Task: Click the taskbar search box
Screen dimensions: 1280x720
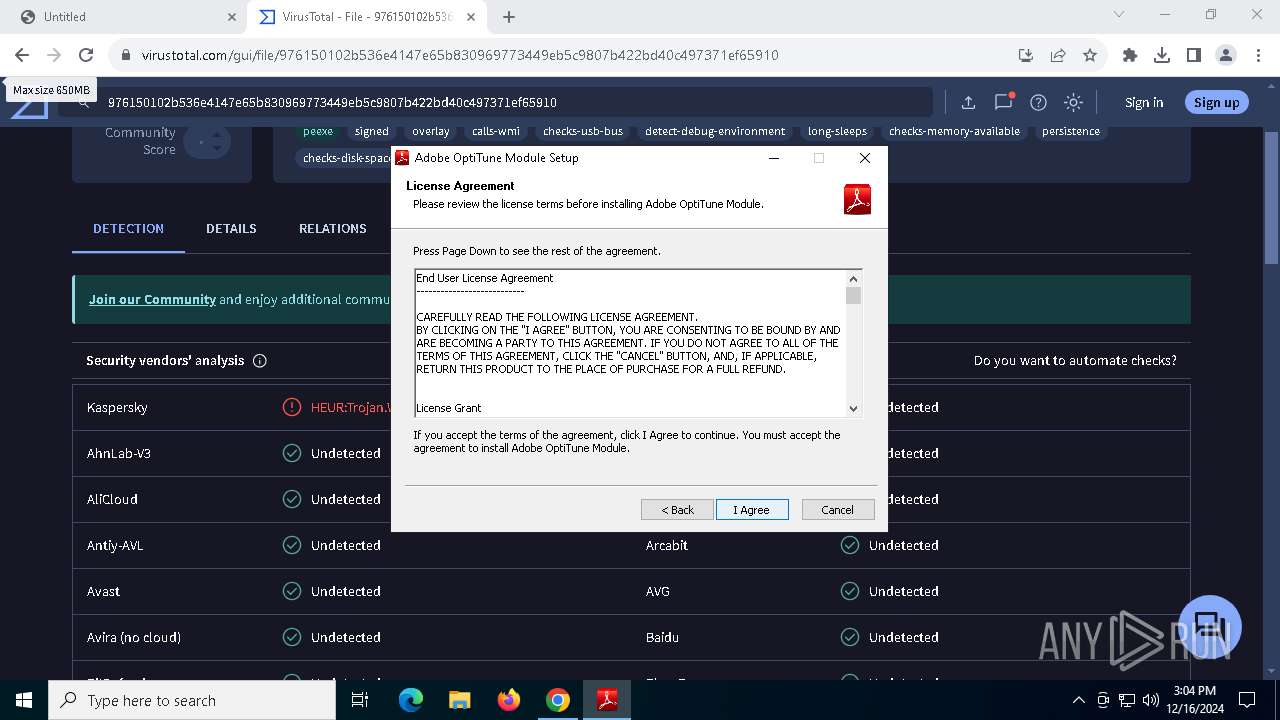Action: coord(192,700)
